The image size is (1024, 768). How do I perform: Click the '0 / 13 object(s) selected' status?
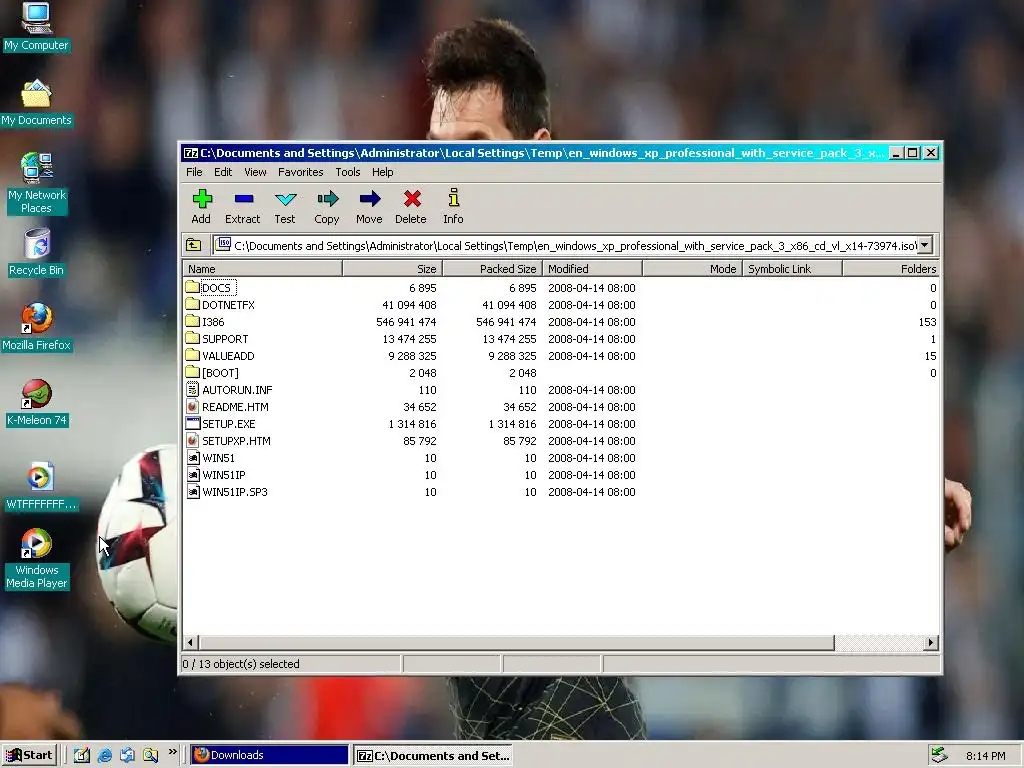pos(241,664)
